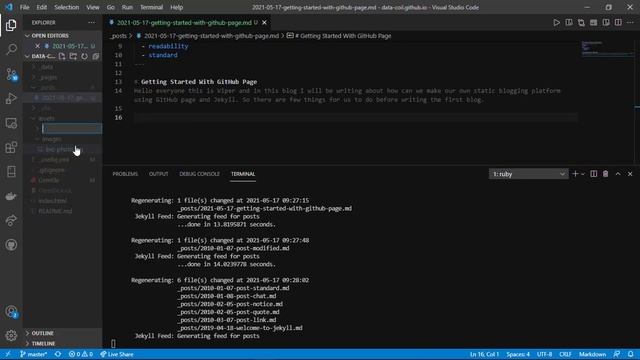Click the Run play icon in editor toolbar
This screenshot has width=640, height=360.
556,22
